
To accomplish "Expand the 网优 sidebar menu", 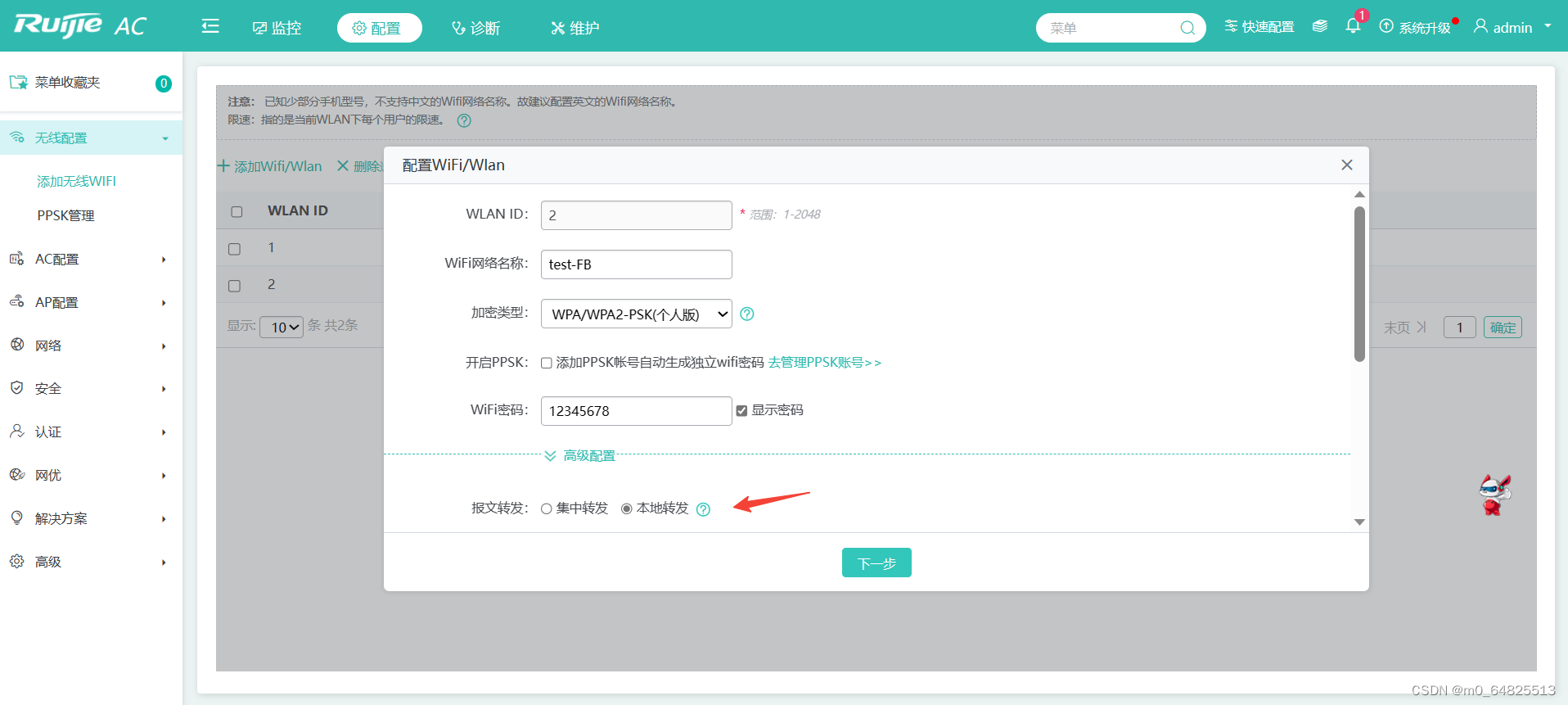I will point(91,475).
